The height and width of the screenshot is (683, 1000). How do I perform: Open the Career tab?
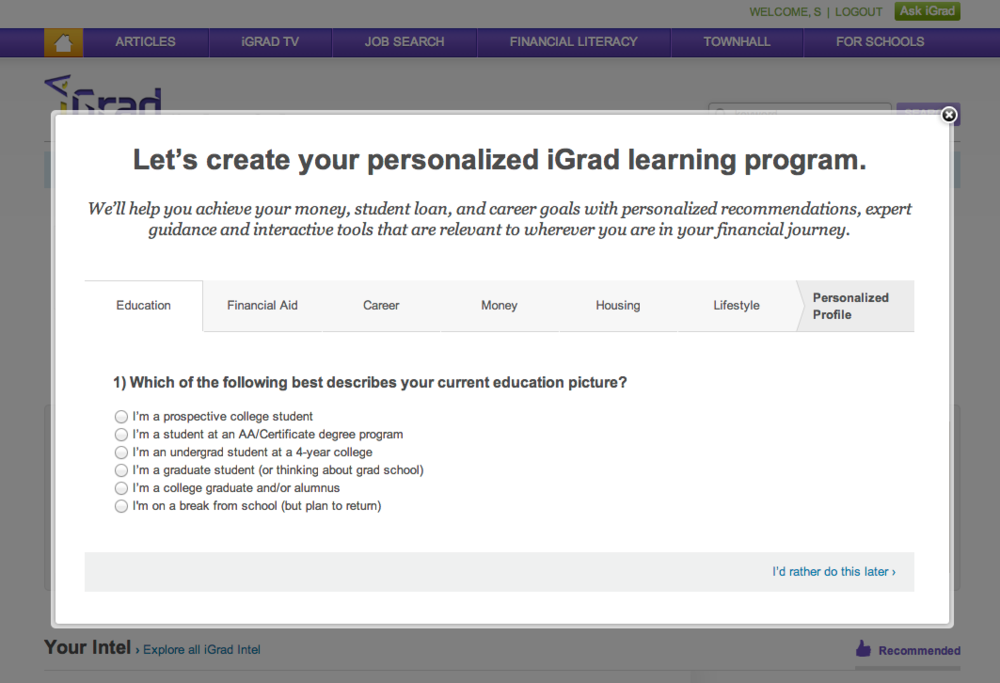(x=381, y=305)
